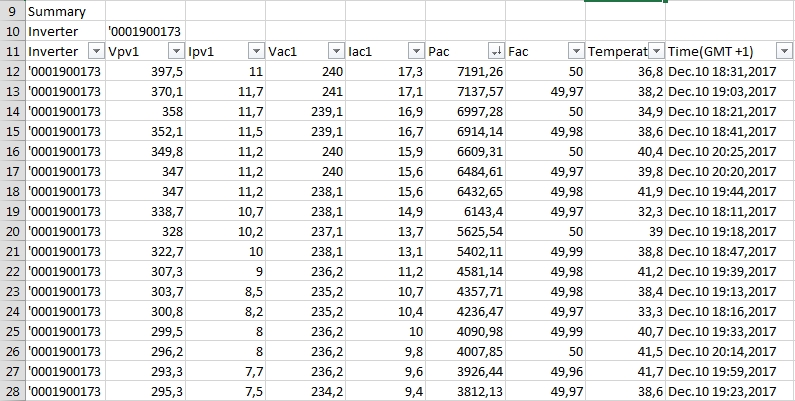
Task: Open the sorted Pac column filter button
Action: pos(496,51)
